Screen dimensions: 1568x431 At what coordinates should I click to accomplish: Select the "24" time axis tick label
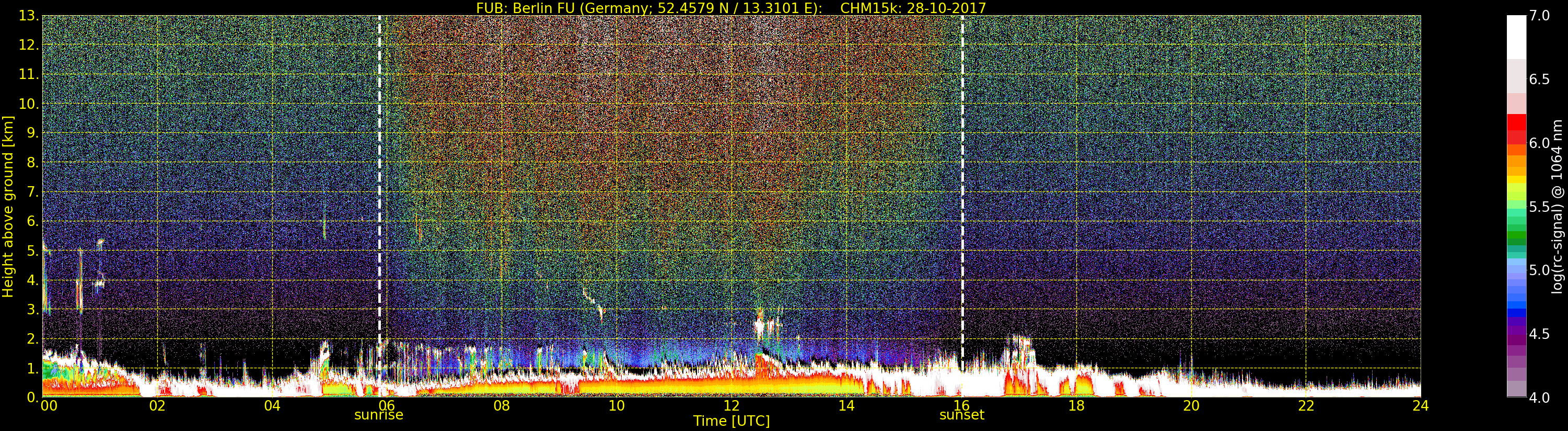coord(1421,406)
